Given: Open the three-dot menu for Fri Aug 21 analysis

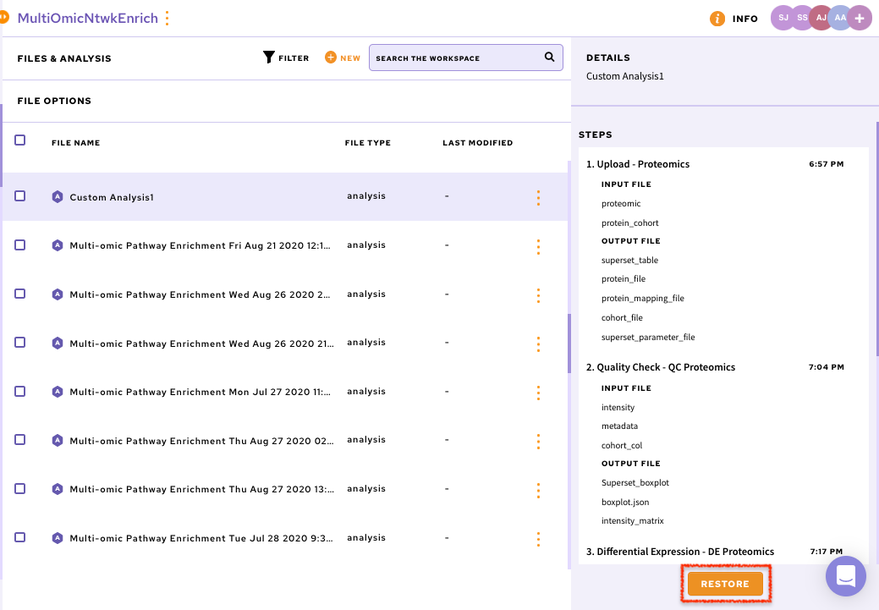Looking at the screenshot, I should point(538,247).
